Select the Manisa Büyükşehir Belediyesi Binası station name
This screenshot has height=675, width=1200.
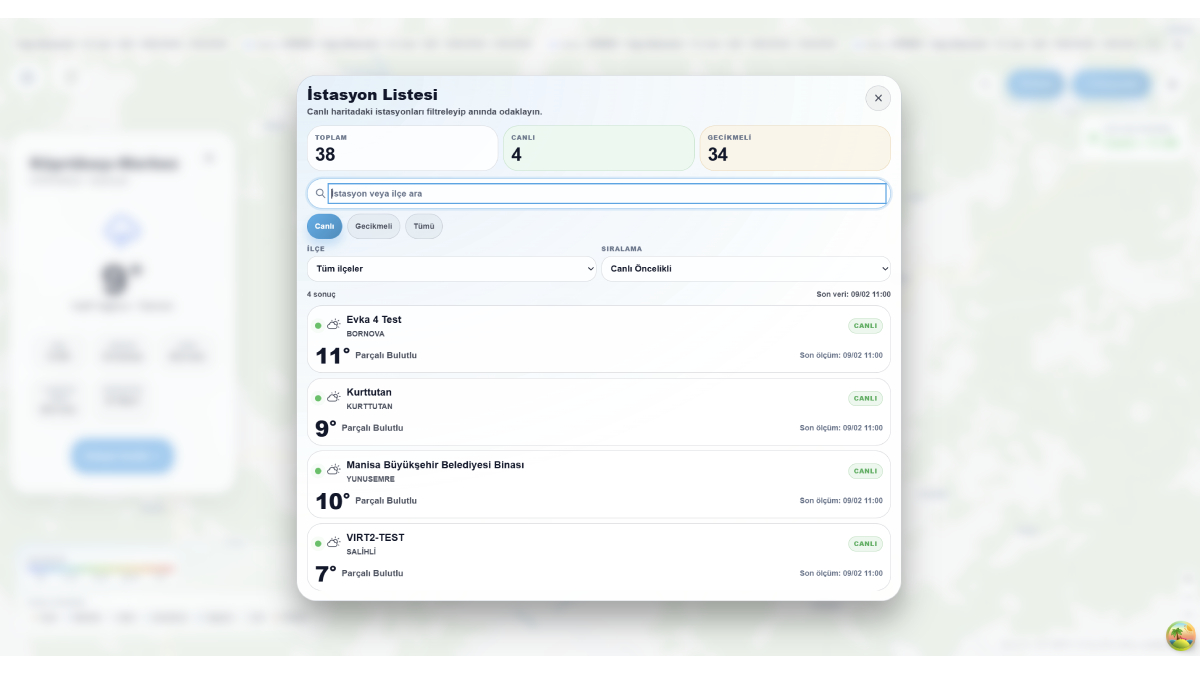(435, 465)
